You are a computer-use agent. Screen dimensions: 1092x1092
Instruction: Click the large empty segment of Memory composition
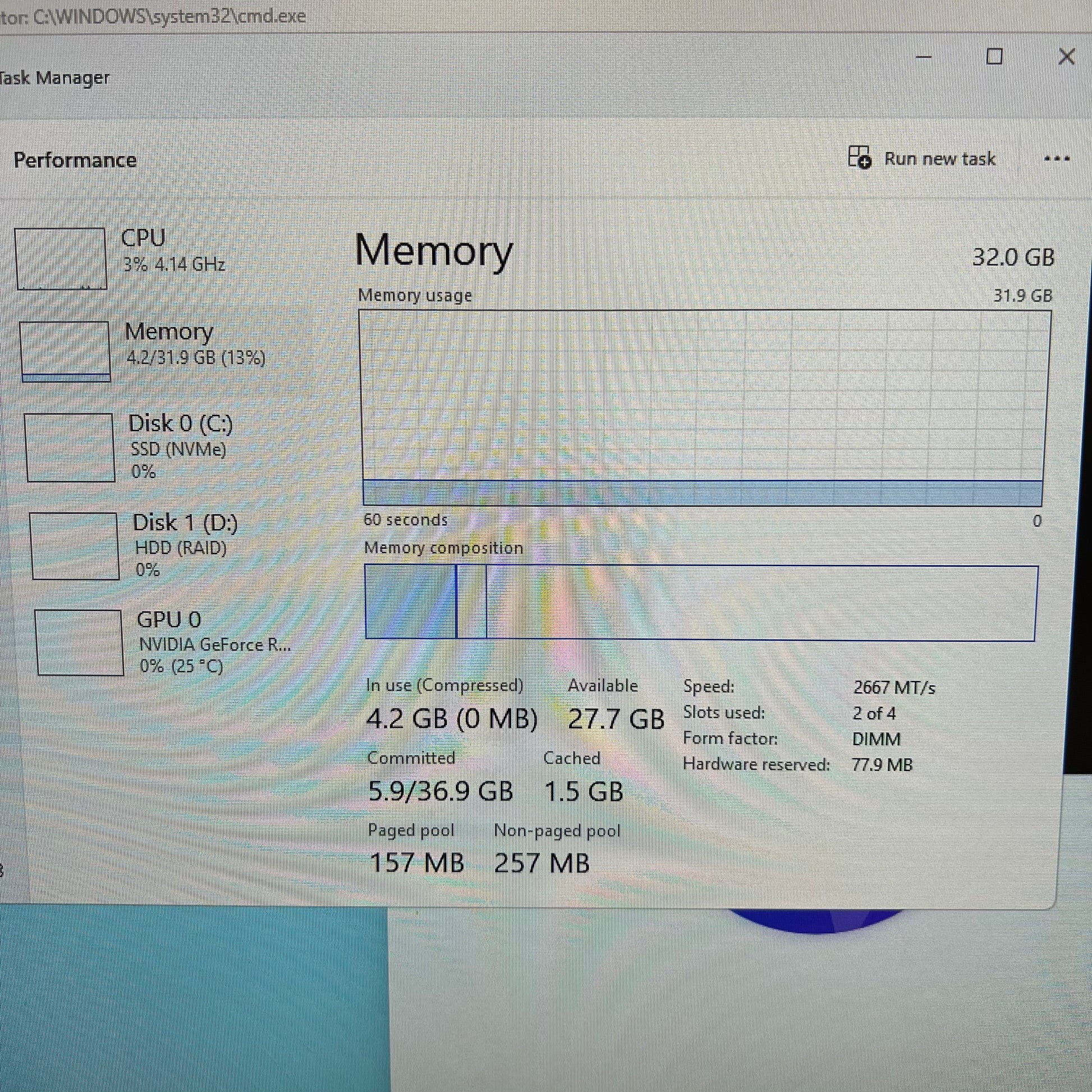coord(760,602)
